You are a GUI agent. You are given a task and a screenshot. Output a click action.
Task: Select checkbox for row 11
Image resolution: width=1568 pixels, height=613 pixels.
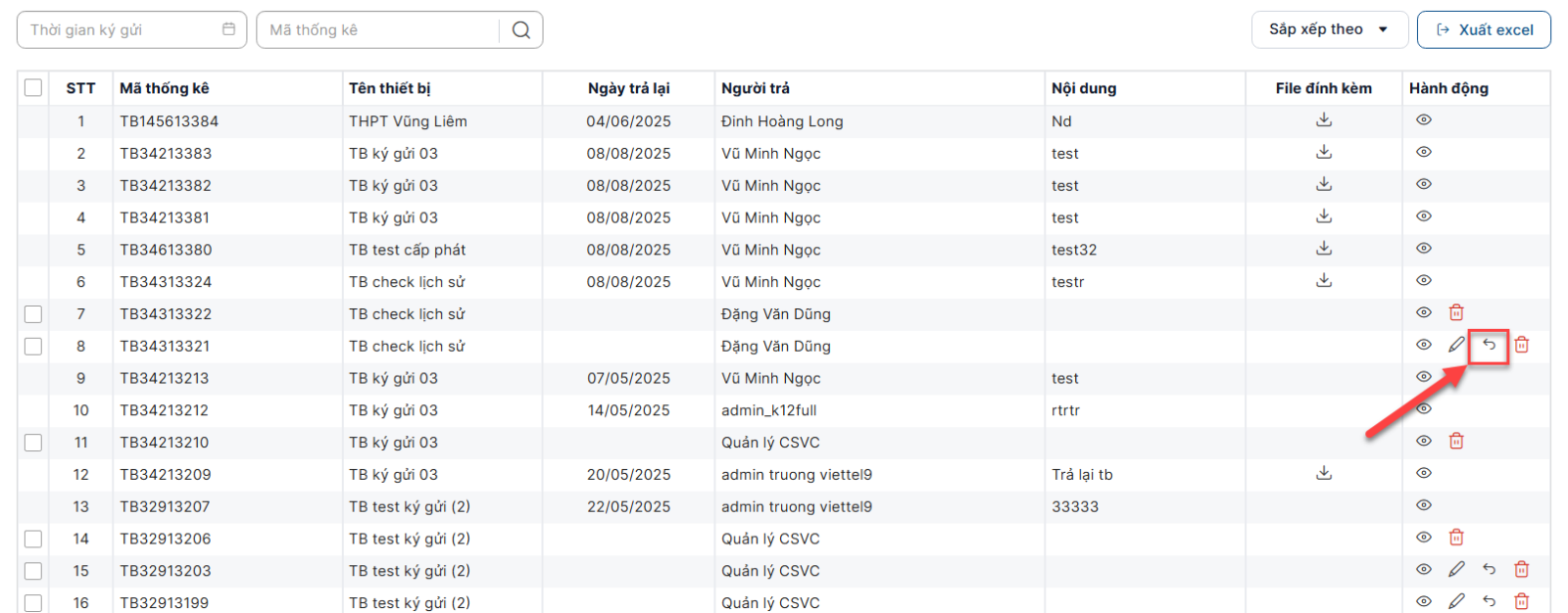point(33,443)
